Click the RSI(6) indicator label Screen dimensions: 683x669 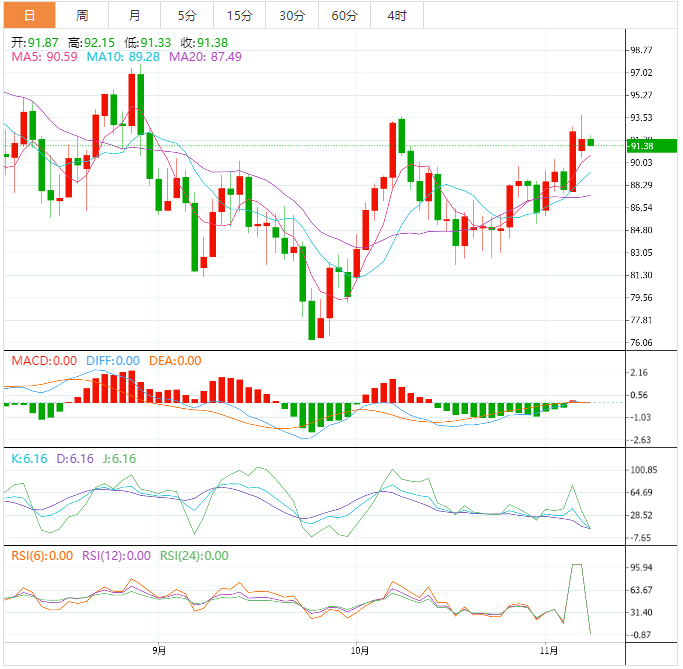coord(42,556)
